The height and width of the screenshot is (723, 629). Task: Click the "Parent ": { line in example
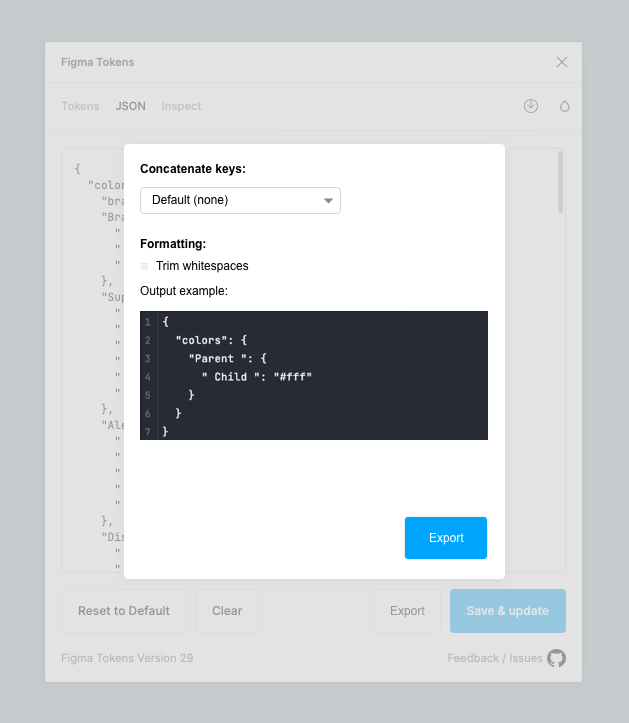click(x=227, y=359)
